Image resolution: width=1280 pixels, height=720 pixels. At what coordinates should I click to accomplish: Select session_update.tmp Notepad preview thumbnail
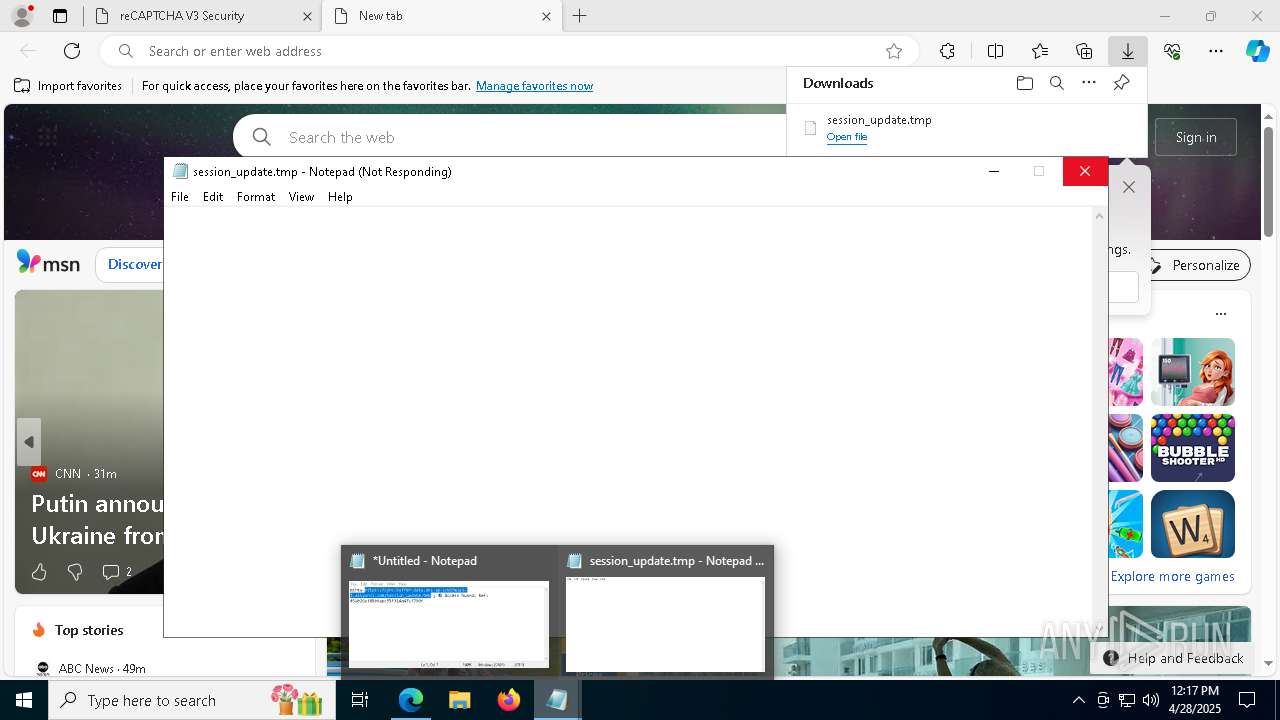[666, 612]
